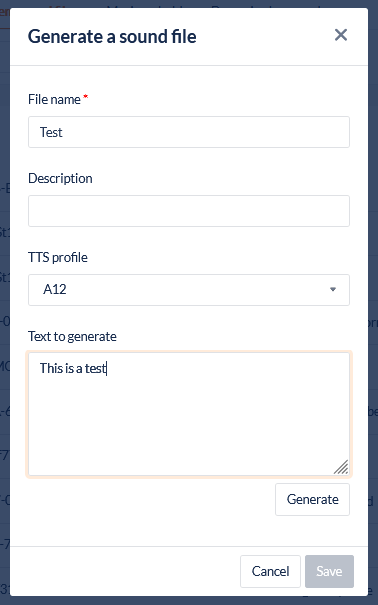Close the Generate a sound file dialog
The width and height of the screenshot is (378, 605).
pyautogui.click(x=341, y=35)
